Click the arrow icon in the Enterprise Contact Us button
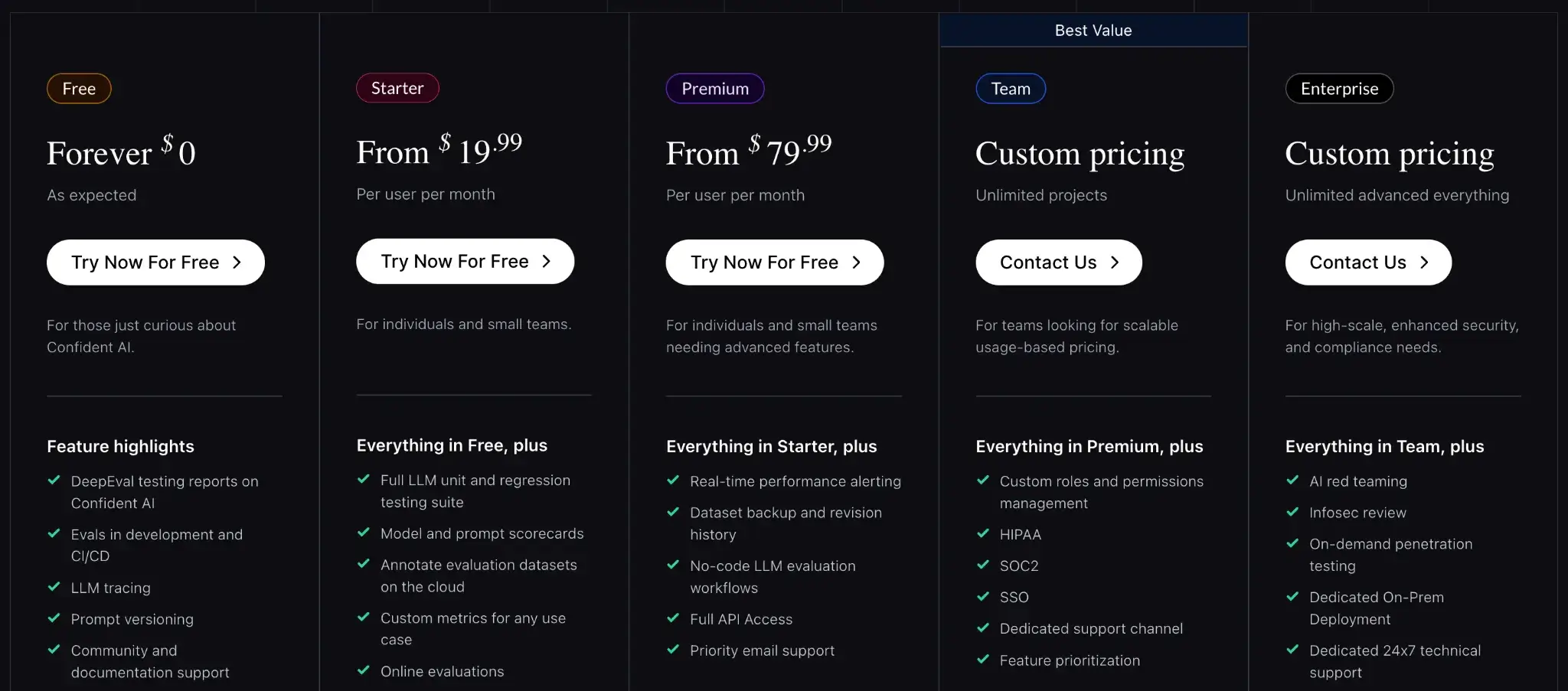1568x691 pixels. click(1424, 262)
